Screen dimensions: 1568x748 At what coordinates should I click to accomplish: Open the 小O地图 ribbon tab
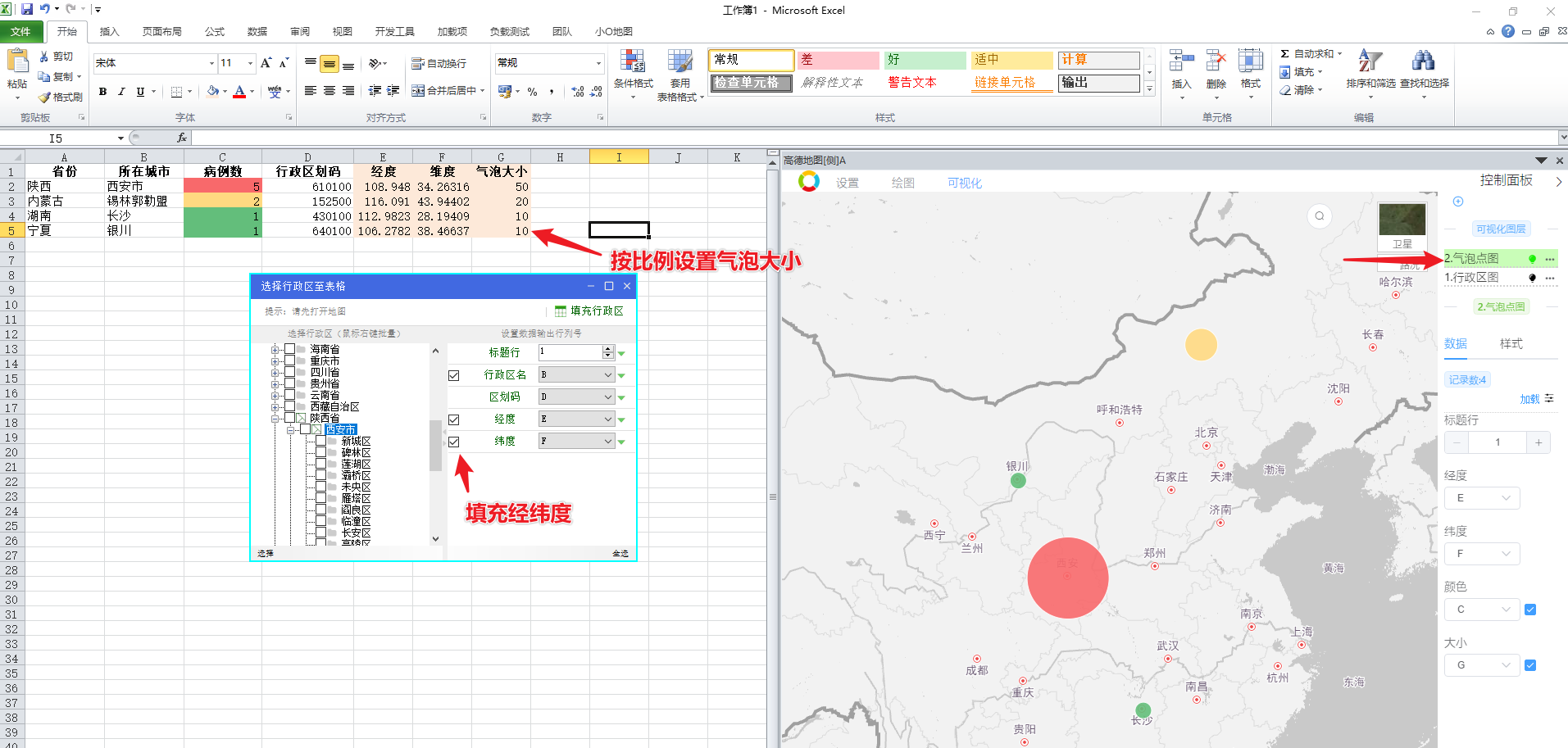[x=613, y=32]
